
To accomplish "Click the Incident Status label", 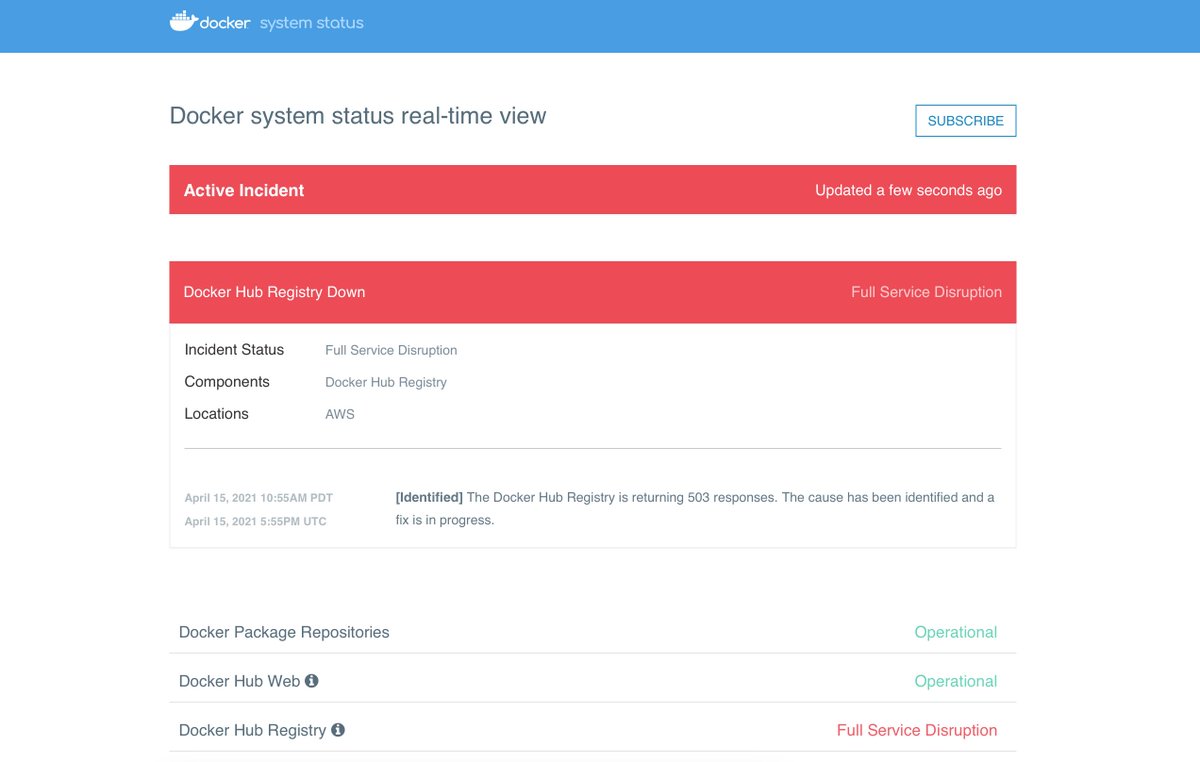I will pyautogui.click(x=234, y=350).
